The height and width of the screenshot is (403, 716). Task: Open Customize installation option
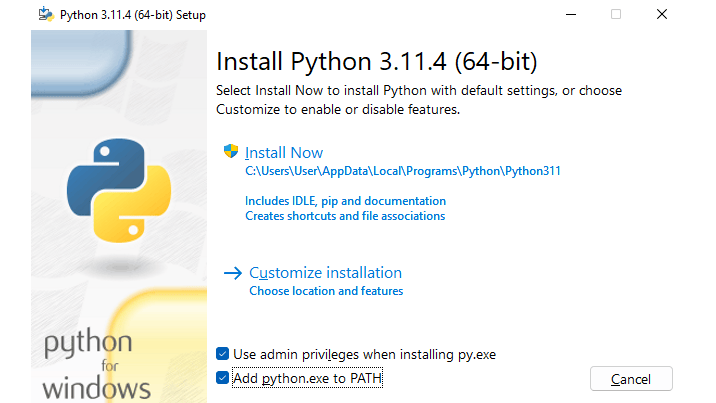coord(325,273)
